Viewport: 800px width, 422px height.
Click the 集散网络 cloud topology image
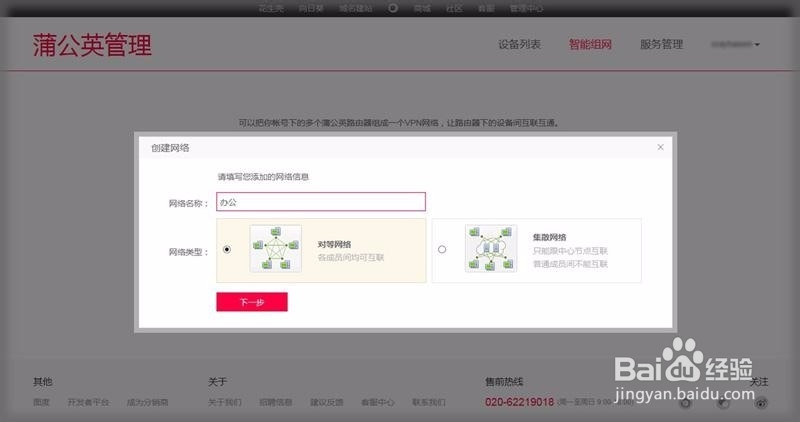(x=491, y=248)
